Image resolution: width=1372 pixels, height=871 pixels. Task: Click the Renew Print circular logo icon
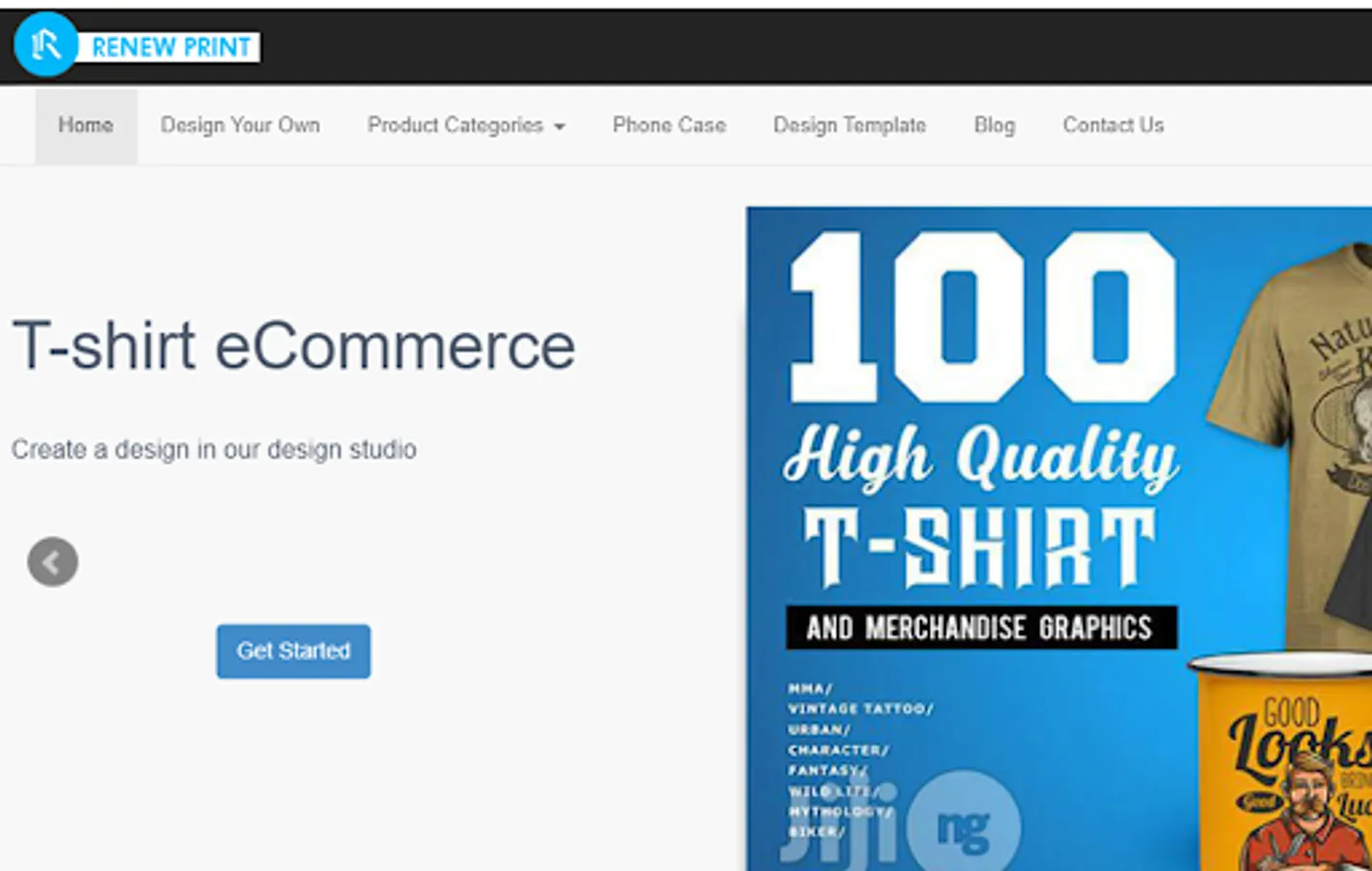(x=45, y=45)
